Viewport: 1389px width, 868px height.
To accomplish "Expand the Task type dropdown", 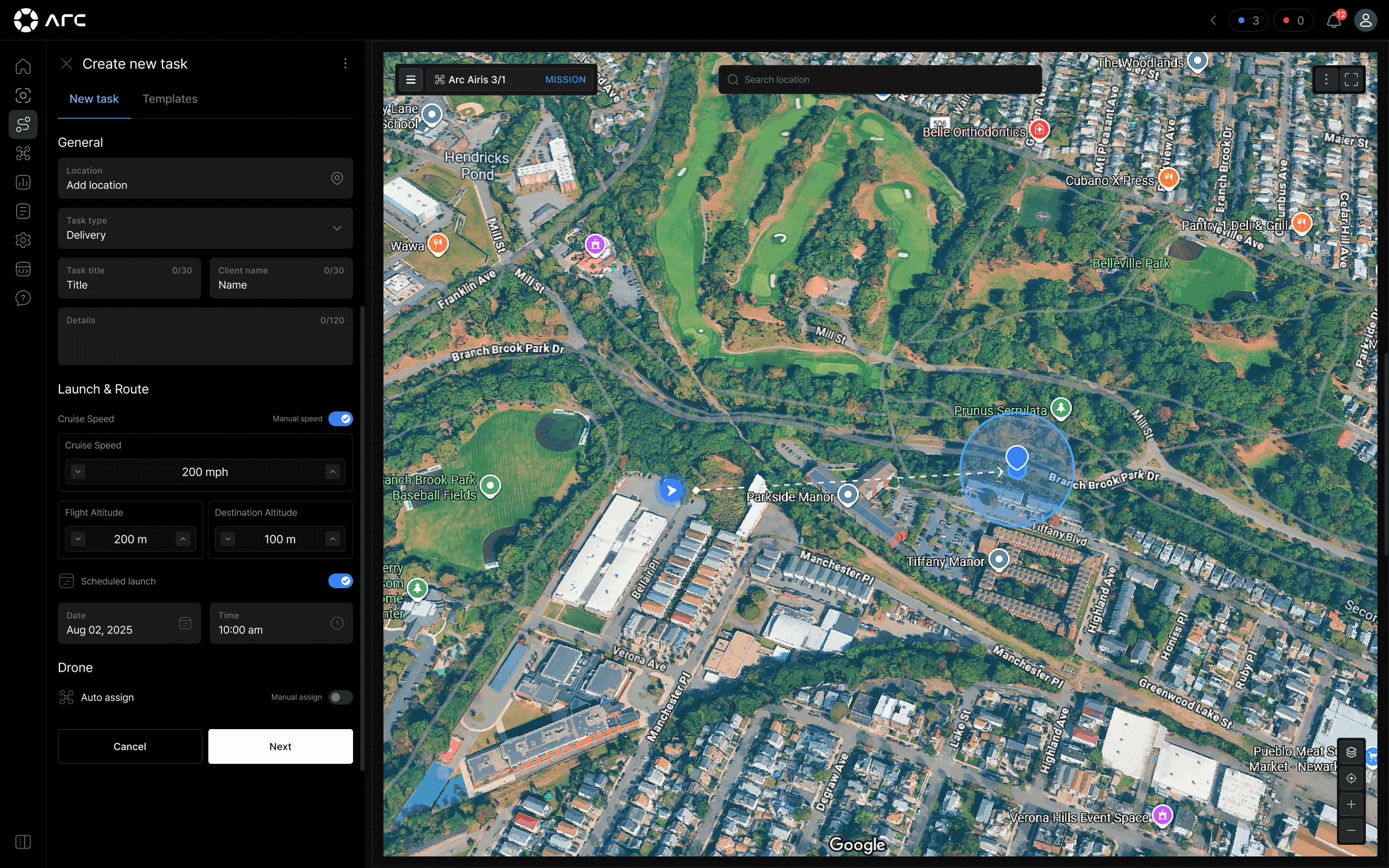I will [x=337, y=228].
